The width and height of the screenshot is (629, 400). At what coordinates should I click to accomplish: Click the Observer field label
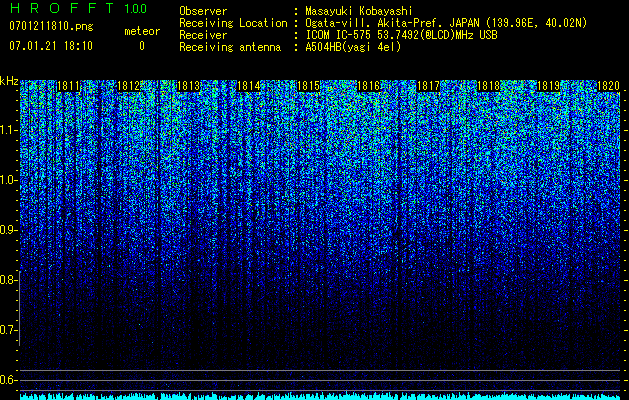pos(203,11)
